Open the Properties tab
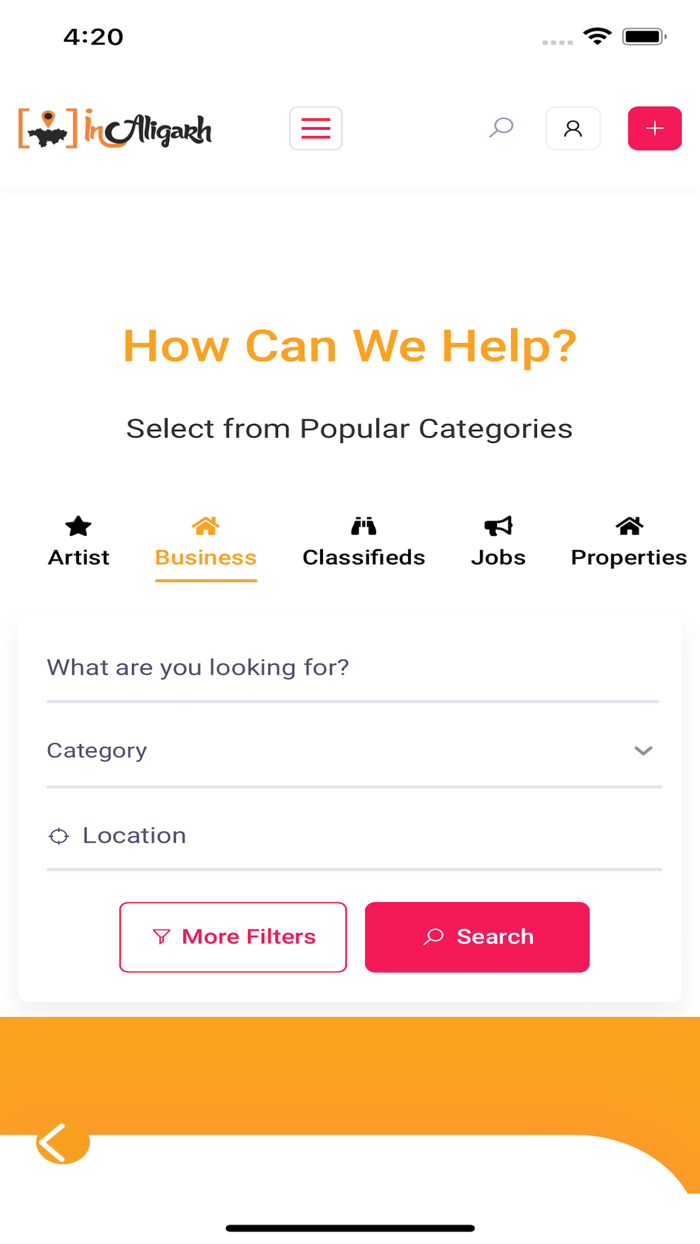Viewport: 700px width, 1244px height. pyautogui.click(x=628, y=542)
